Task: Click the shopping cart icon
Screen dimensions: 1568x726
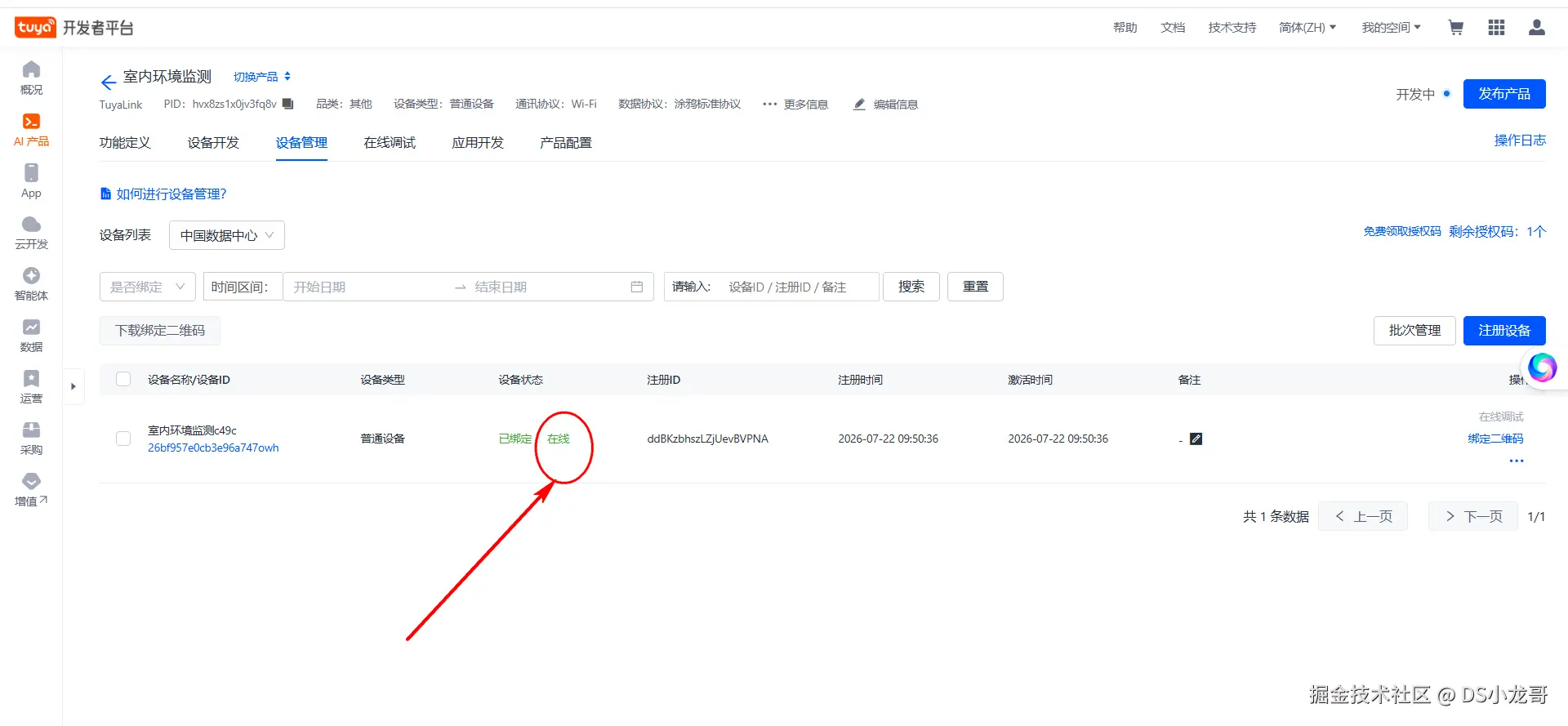Action: (1455, 28)
